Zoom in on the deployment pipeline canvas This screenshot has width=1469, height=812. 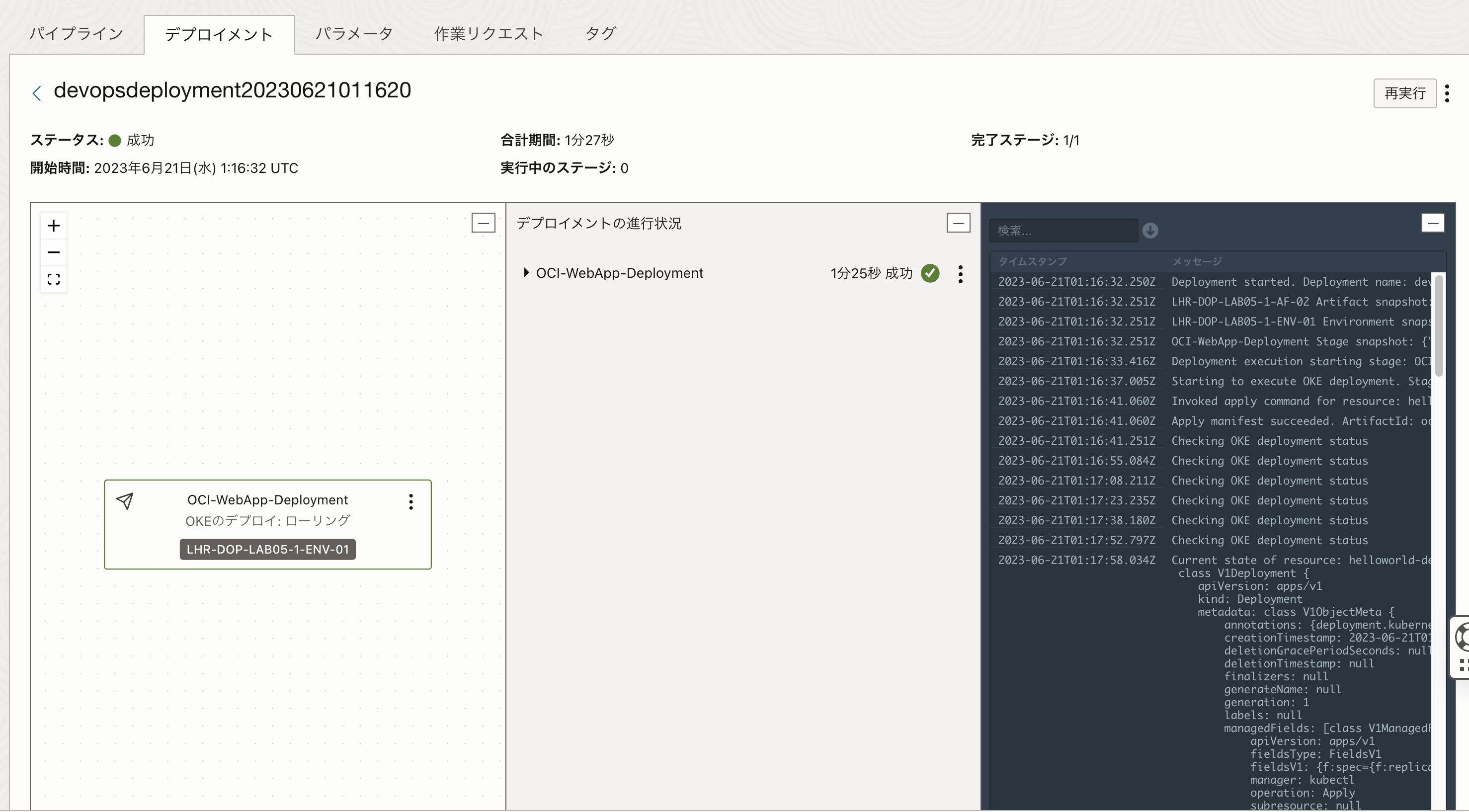click(x=53, y=225)
